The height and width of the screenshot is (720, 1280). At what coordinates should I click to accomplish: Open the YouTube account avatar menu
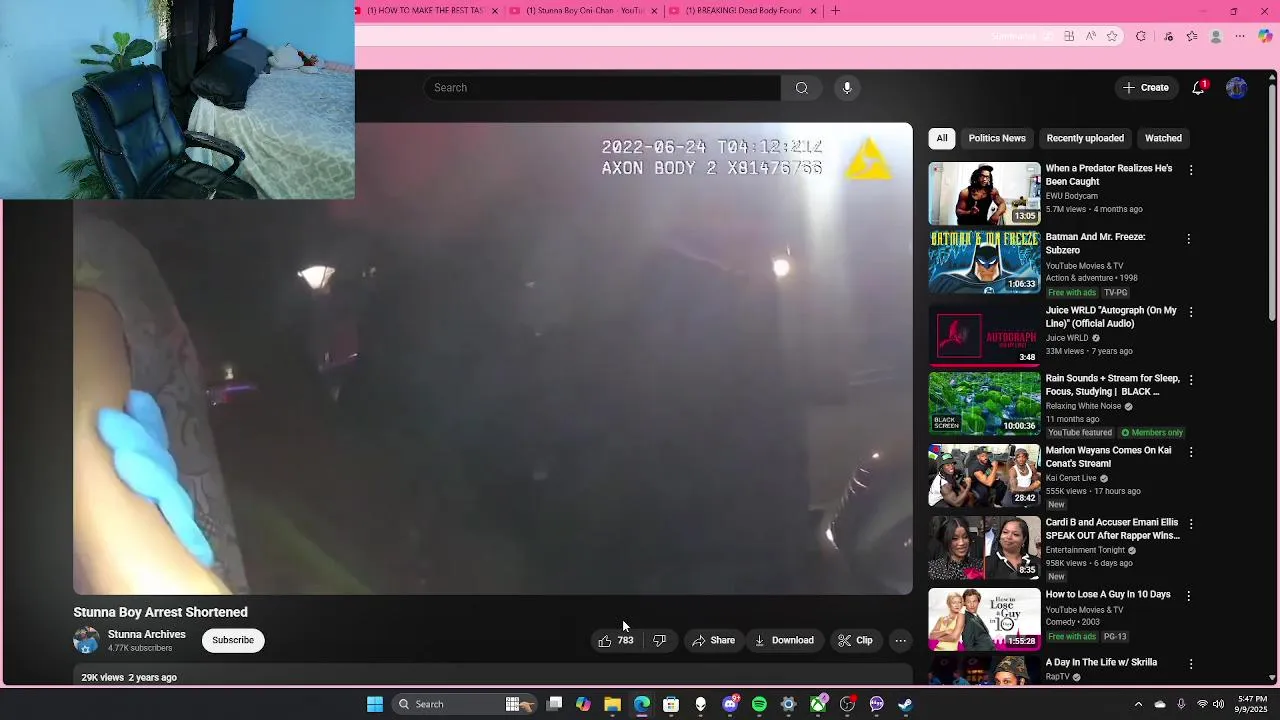tap(1237, 88)
